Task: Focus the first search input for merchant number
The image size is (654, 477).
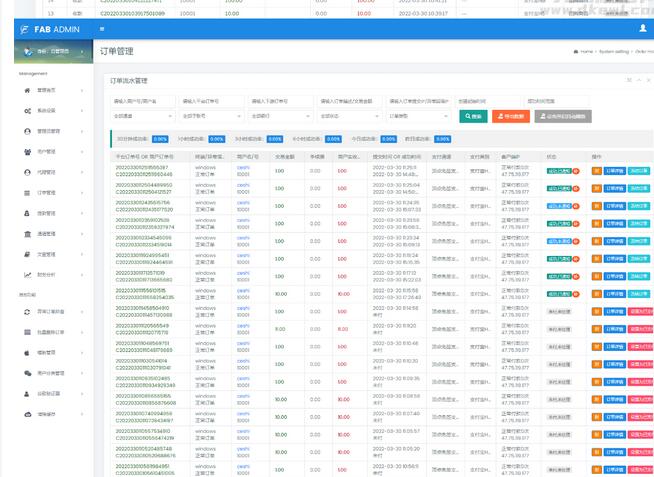Action: click(143, 101)
